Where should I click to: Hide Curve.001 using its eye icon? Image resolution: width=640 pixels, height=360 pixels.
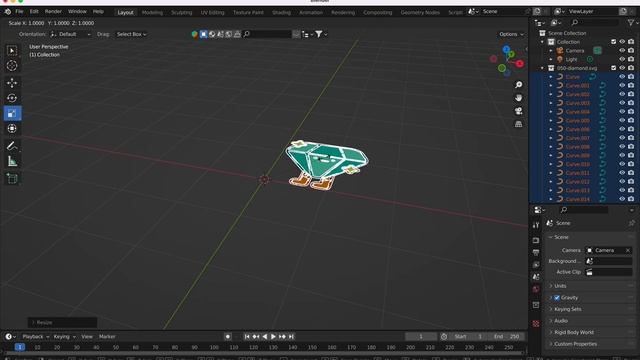(x=622, y=85)
